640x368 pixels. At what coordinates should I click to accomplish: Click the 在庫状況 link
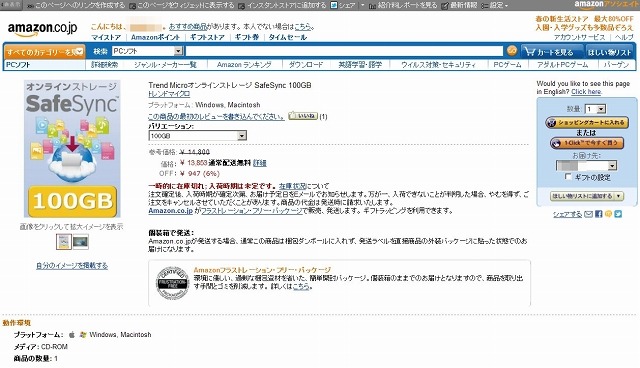coord(292,186)
